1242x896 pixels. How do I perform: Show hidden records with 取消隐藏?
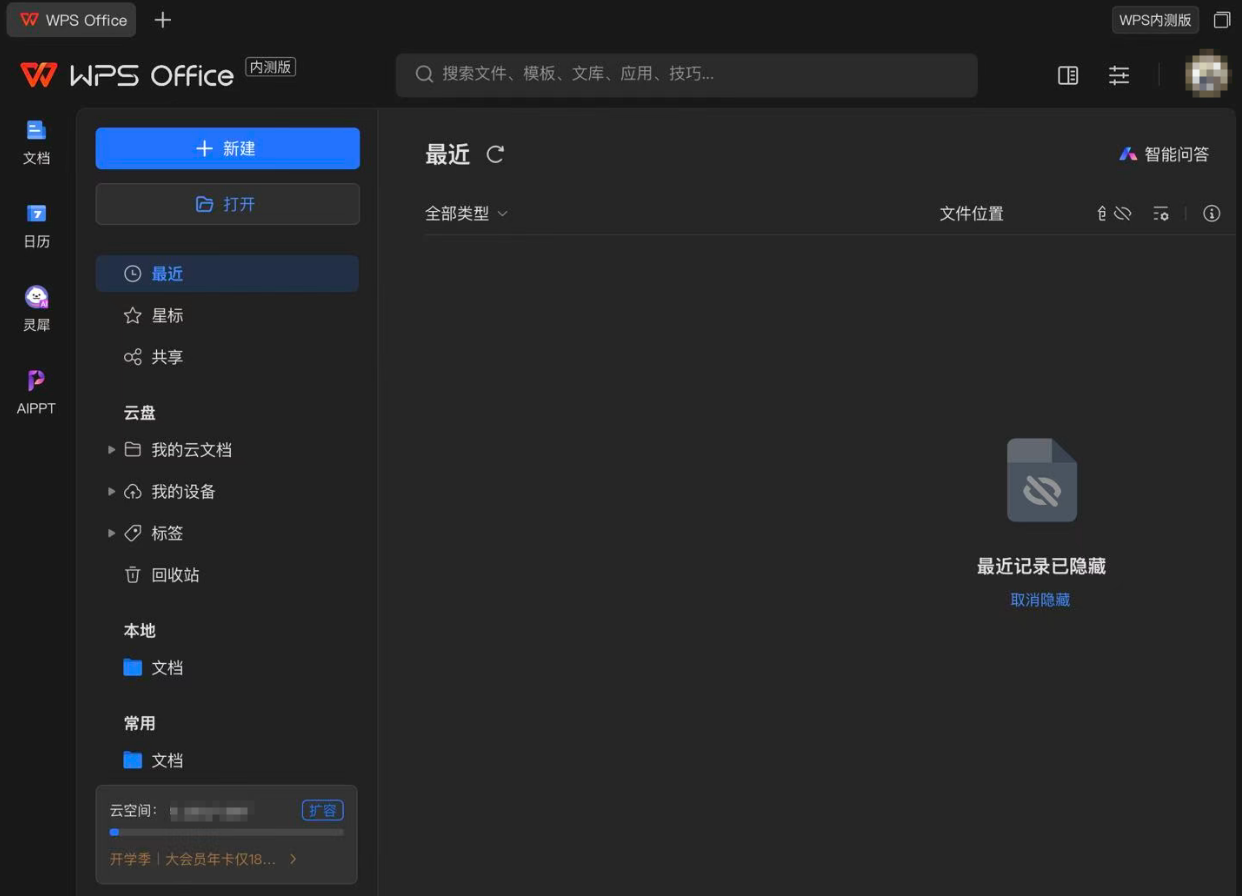point(1040,599)
